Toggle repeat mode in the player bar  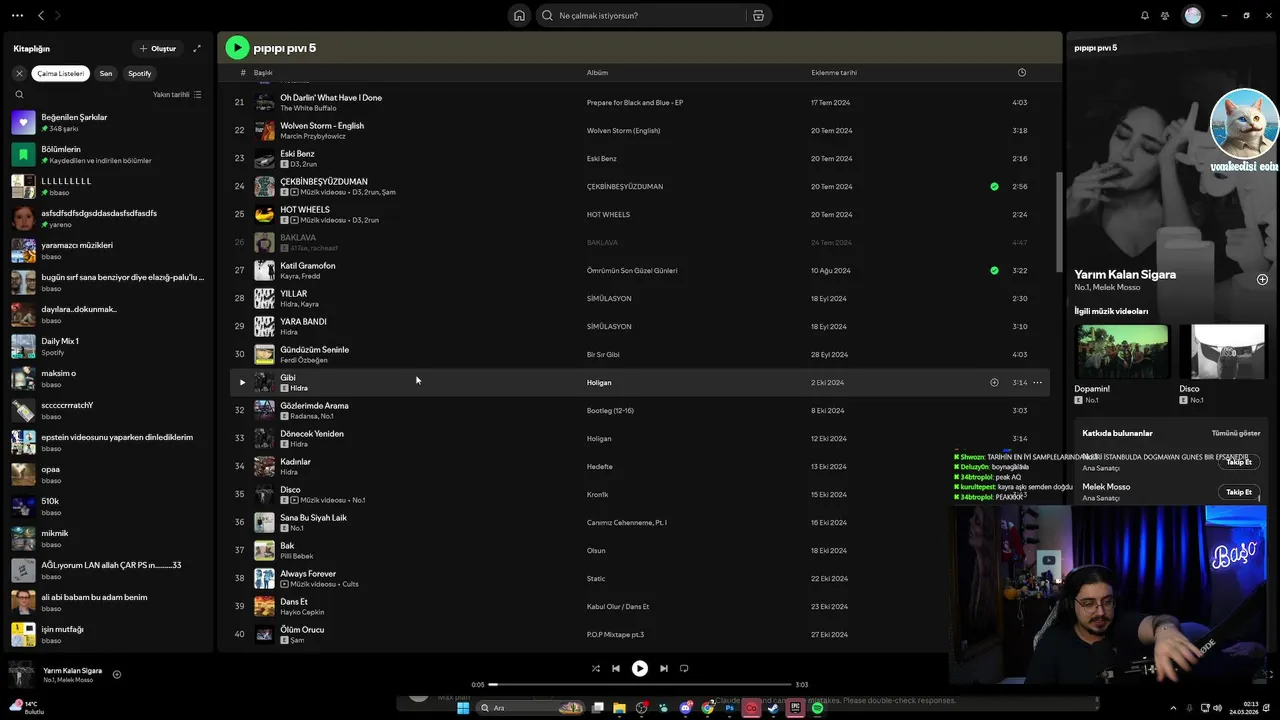click(684, 668)
